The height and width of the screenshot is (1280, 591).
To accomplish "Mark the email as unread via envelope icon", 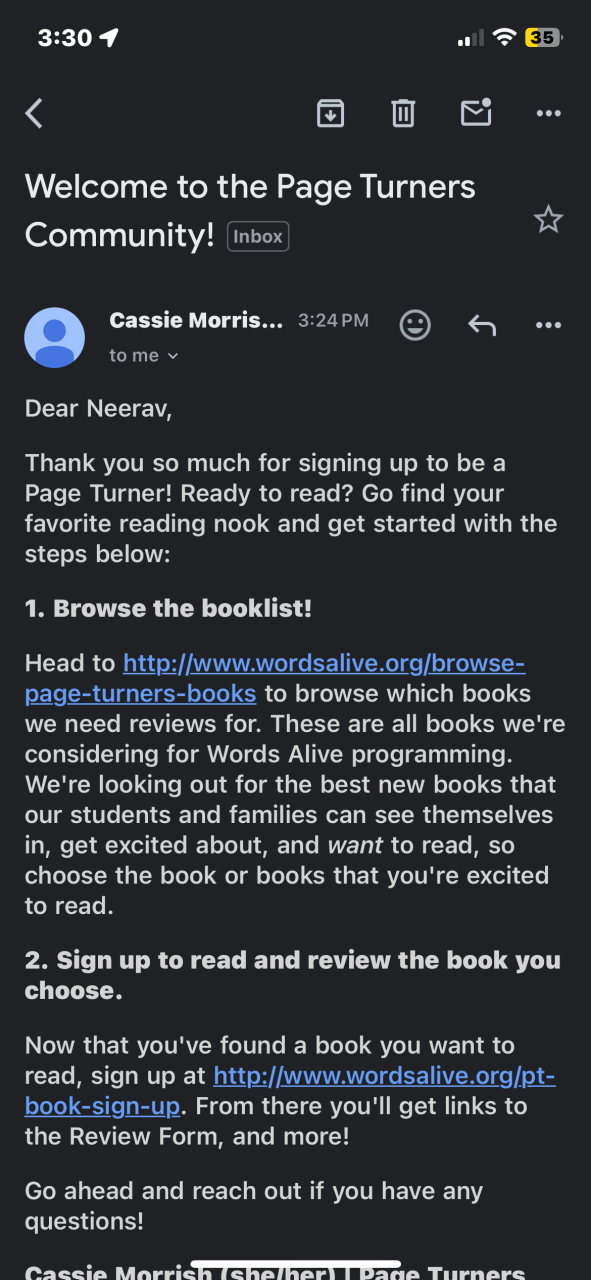I will pyautogui.click(x=476, y=112).
